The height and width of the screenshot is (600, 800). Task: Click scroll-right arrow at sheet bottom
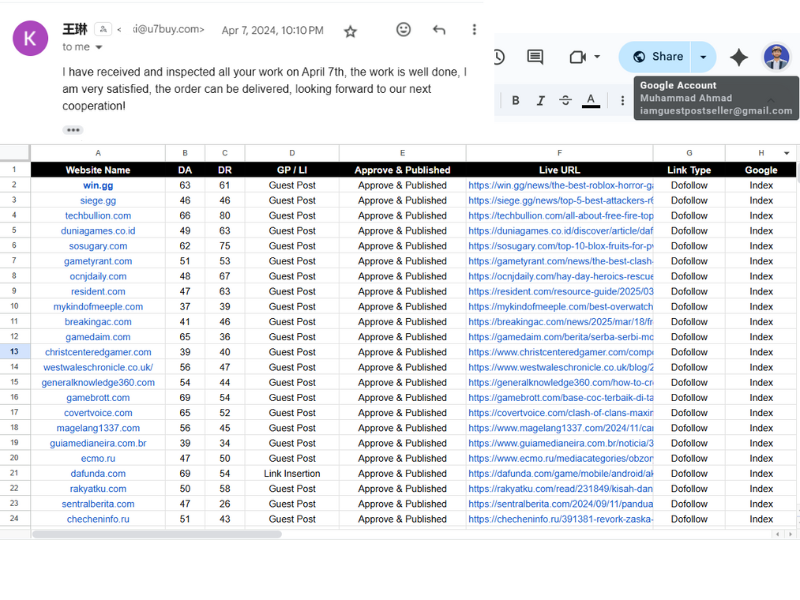coord(790,534)
